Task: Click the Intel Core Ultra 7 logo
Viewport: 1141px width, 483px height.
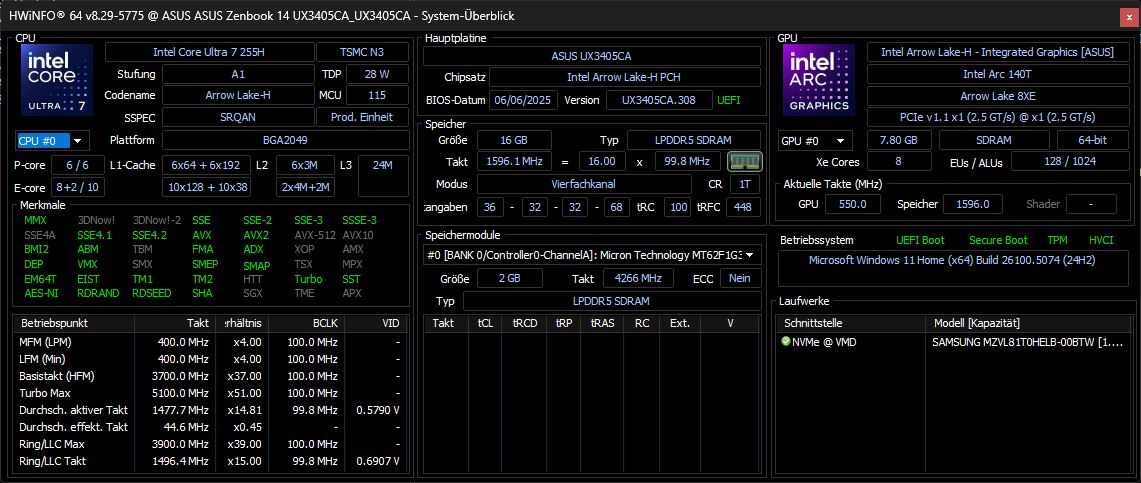Action: [57, 81]
